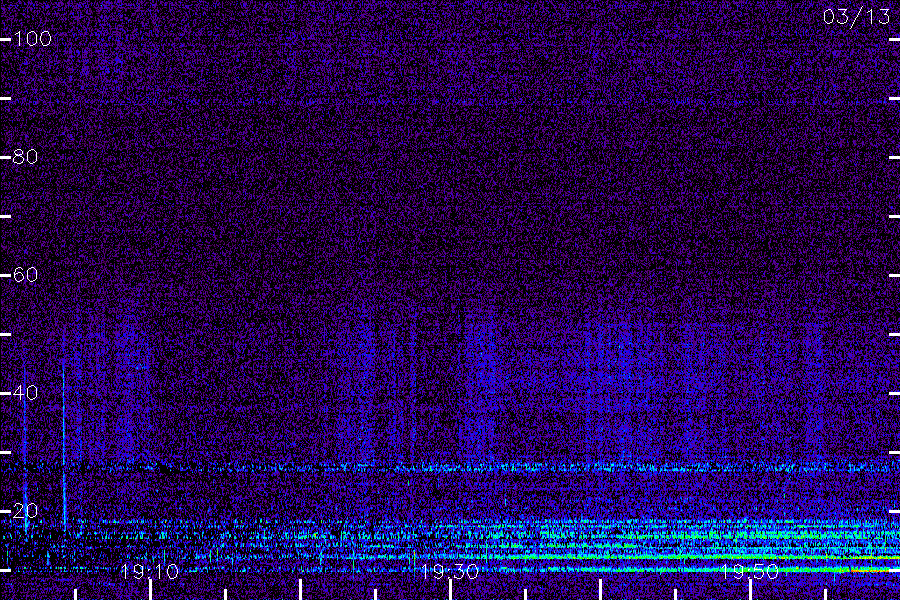Click the 60 frequency axis label

tap(26, 275)
